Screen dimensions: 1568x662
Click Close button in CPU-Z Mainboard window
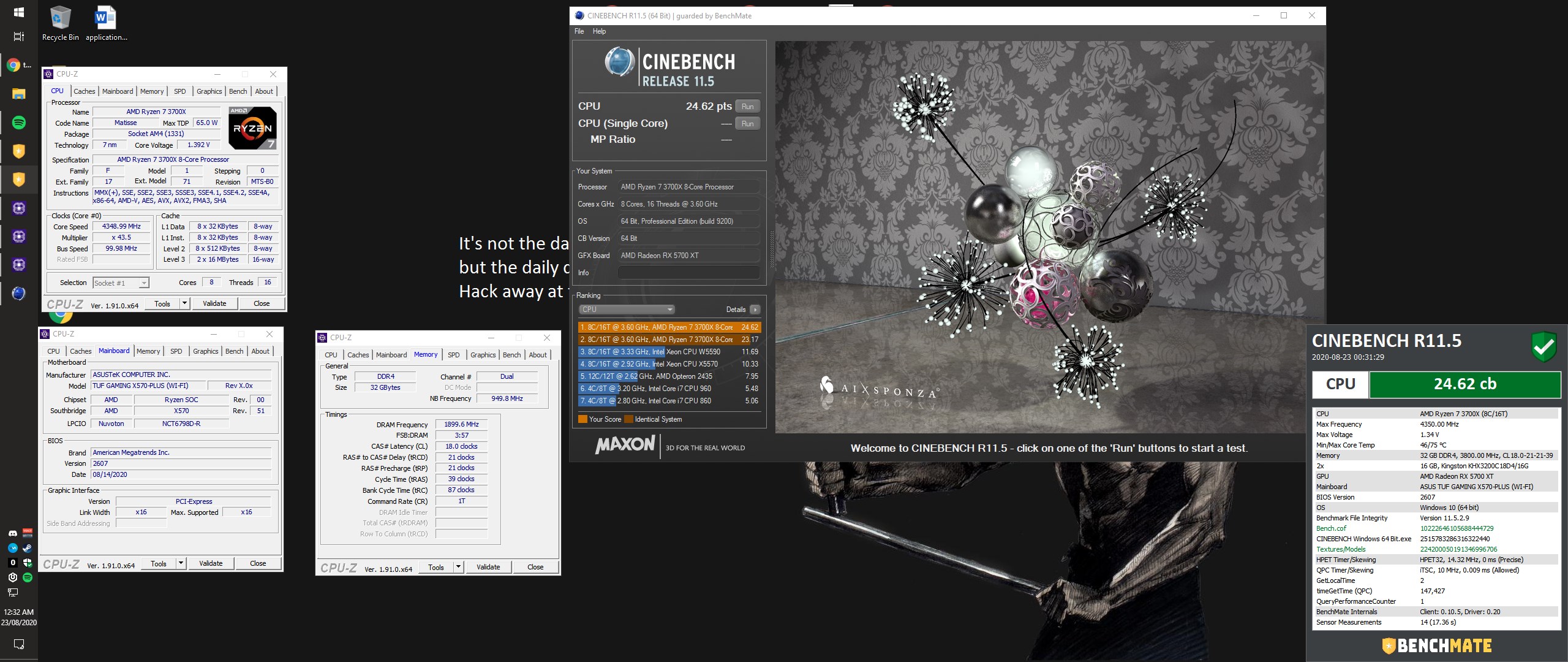tap(258, 563)
